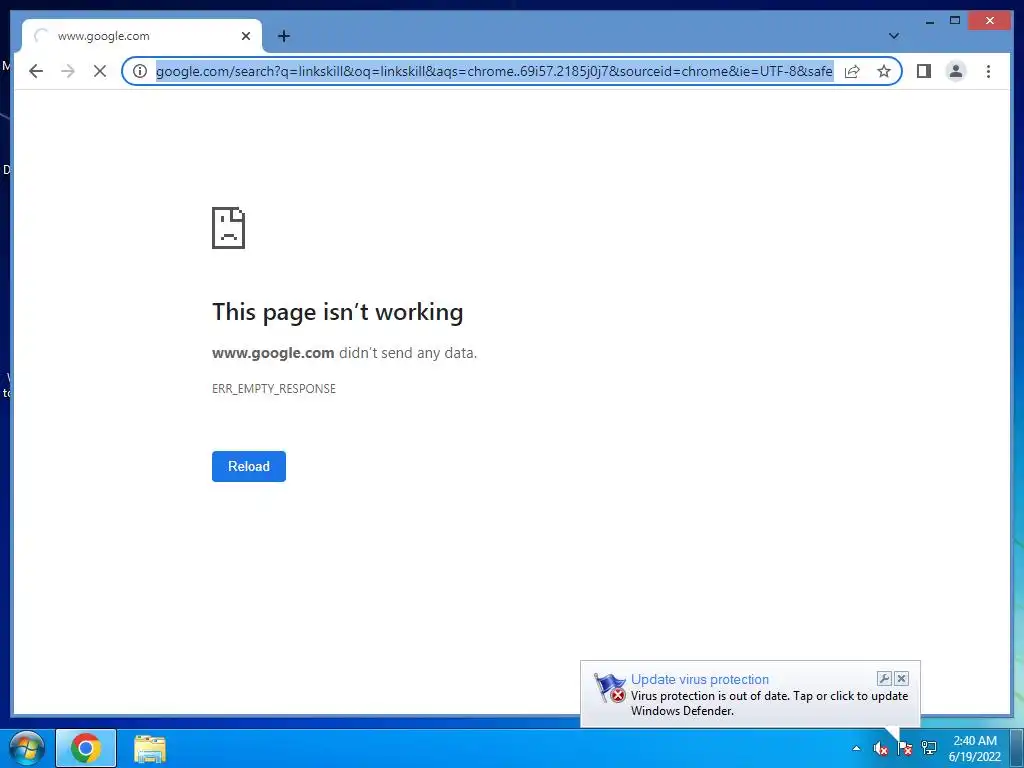Reload the page with blue button
The height and width of the screenshot is (768, 1024).
tap(249, 466)
